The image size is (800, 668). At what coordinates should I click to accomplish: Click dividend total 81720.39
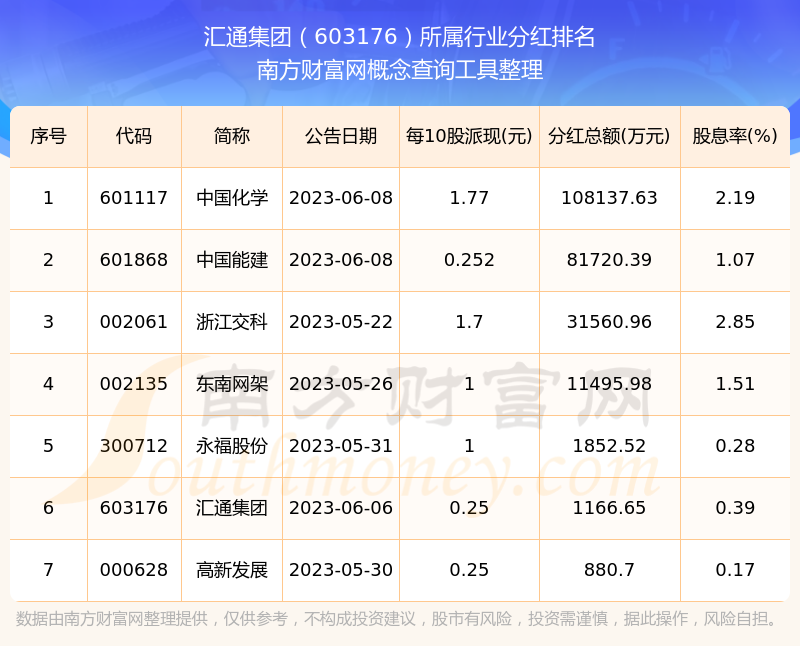609,260
